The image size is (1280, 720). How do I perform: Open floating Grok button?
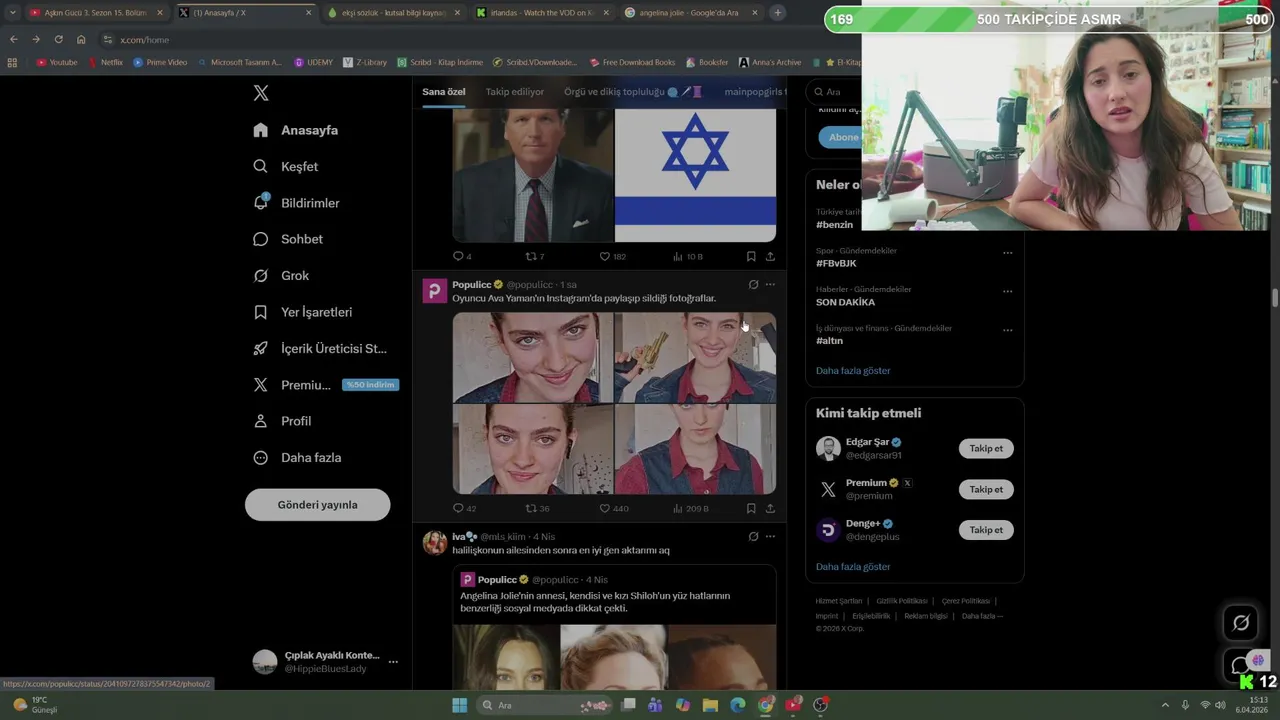coord(1241,623)
